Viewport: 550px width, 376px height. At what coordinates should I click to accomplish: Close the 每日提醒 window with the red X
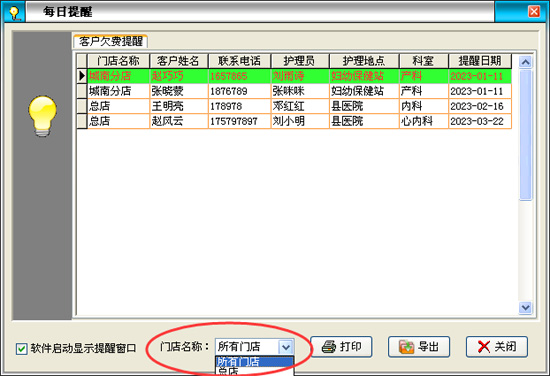point(534,12)
